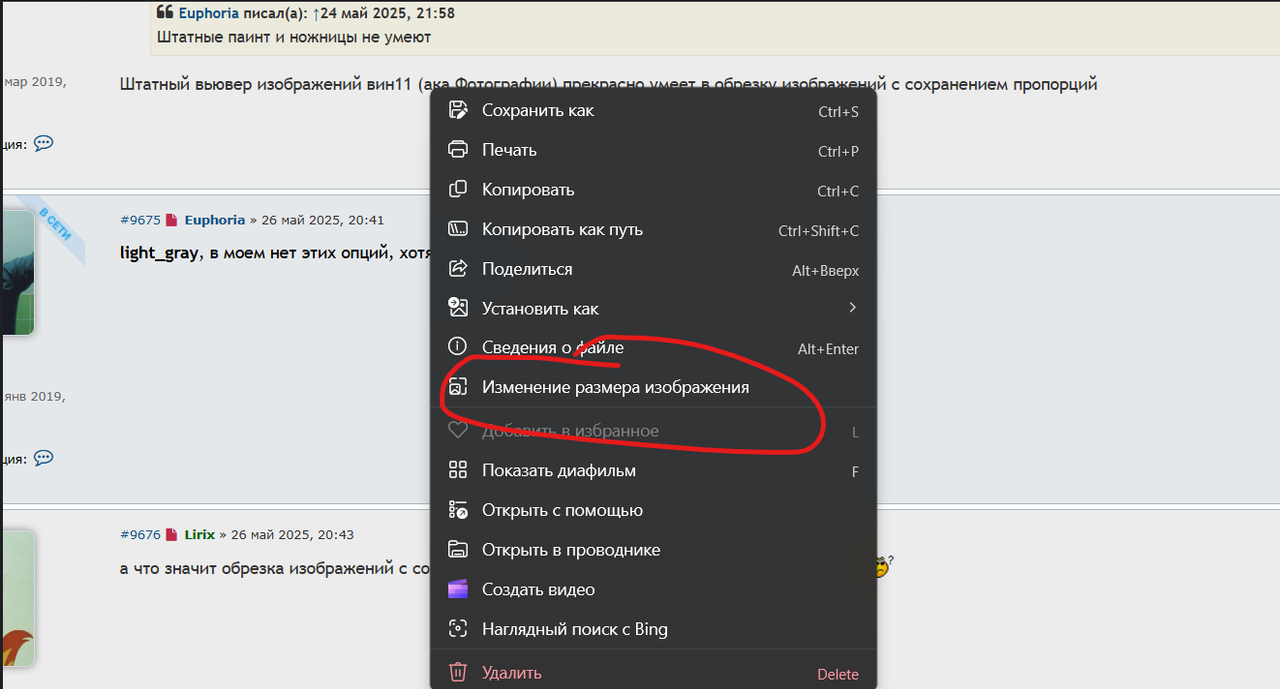Click the quoted text Штатные паинт и ножницы не умеют
1280x689 pixels.
pos(294,37)
